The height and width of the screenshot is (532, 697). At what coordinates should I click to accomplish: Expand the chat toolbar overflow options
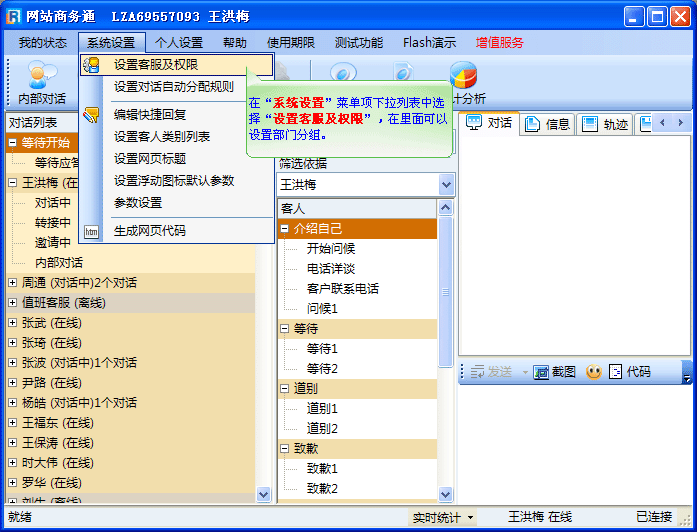pyautogui.click(x=686, y=373)
